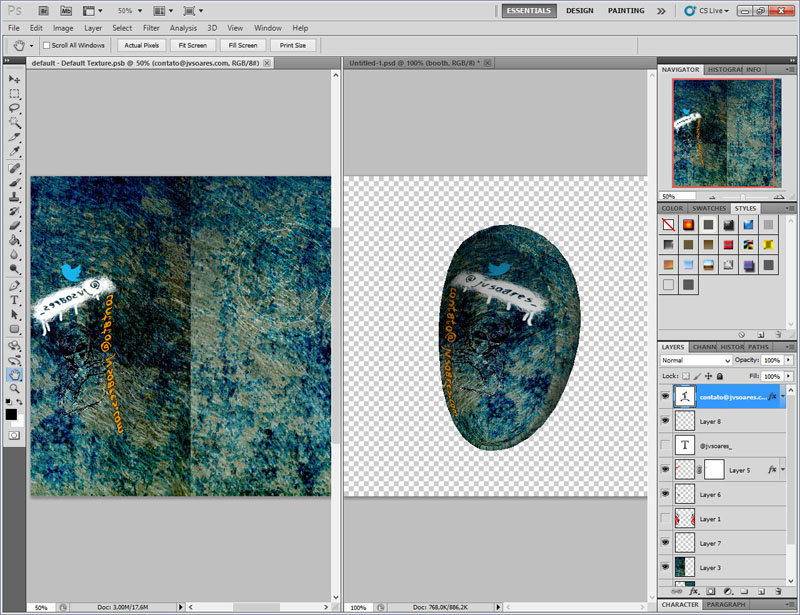
Task: Select the Move tool
Action: (x=14, y=78)
